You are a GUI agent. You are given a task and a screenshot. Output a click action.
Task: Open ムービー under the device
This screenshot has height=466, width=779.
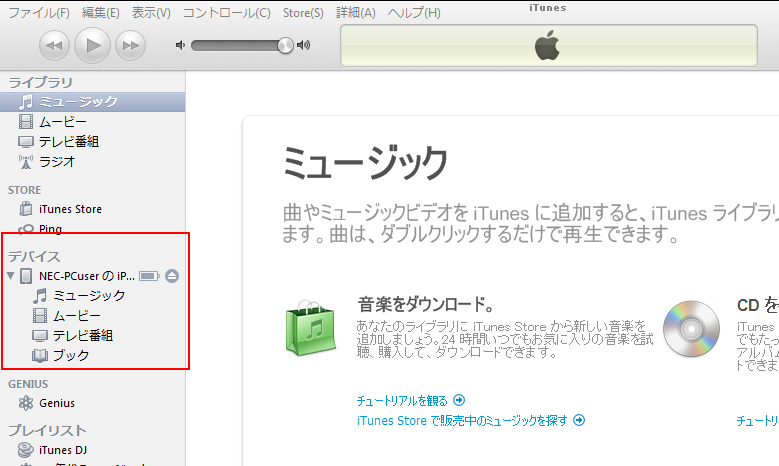click(x=77, y=315)
